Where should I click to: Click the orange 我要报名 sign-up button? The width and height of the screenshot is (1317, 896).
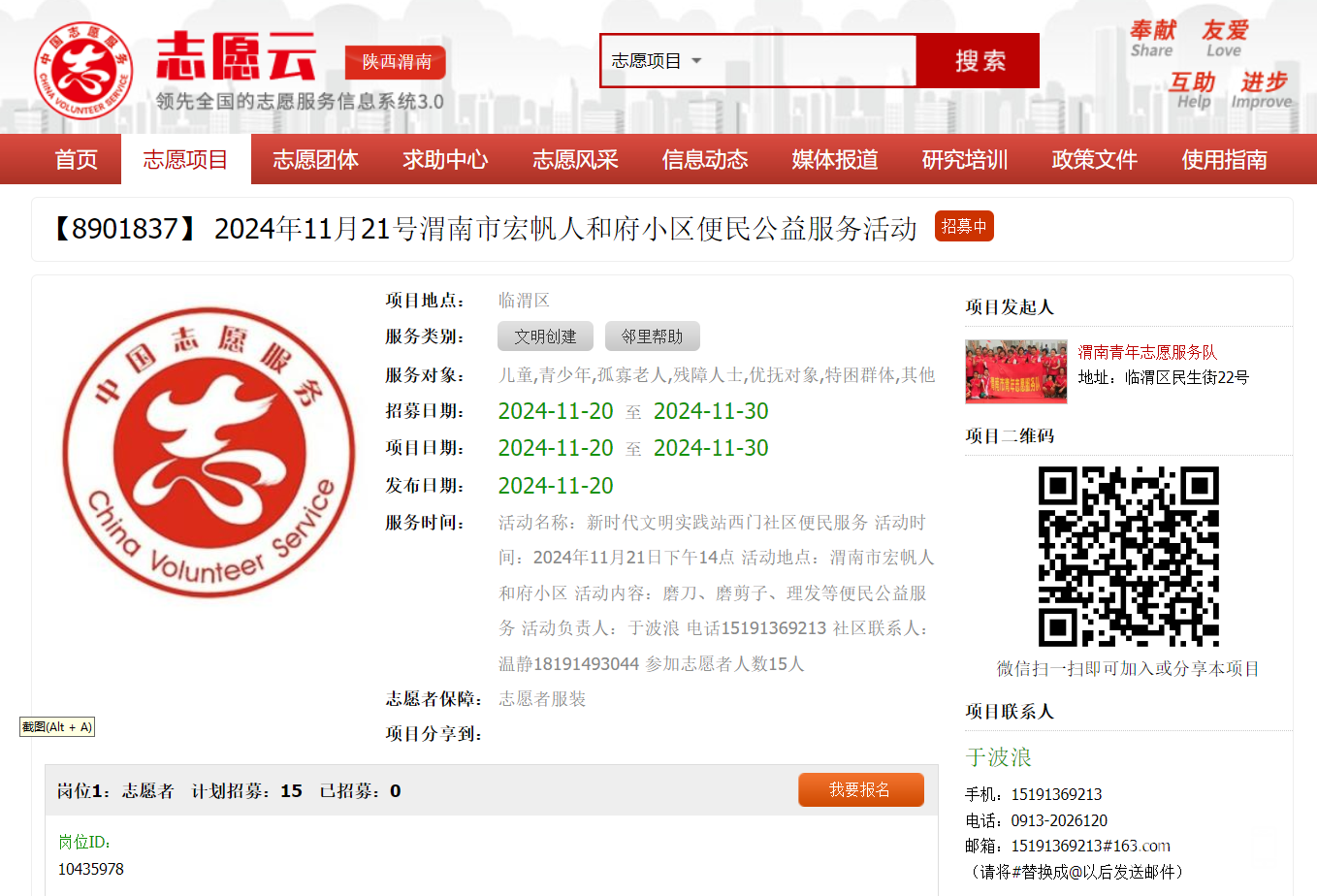[860, 790]
